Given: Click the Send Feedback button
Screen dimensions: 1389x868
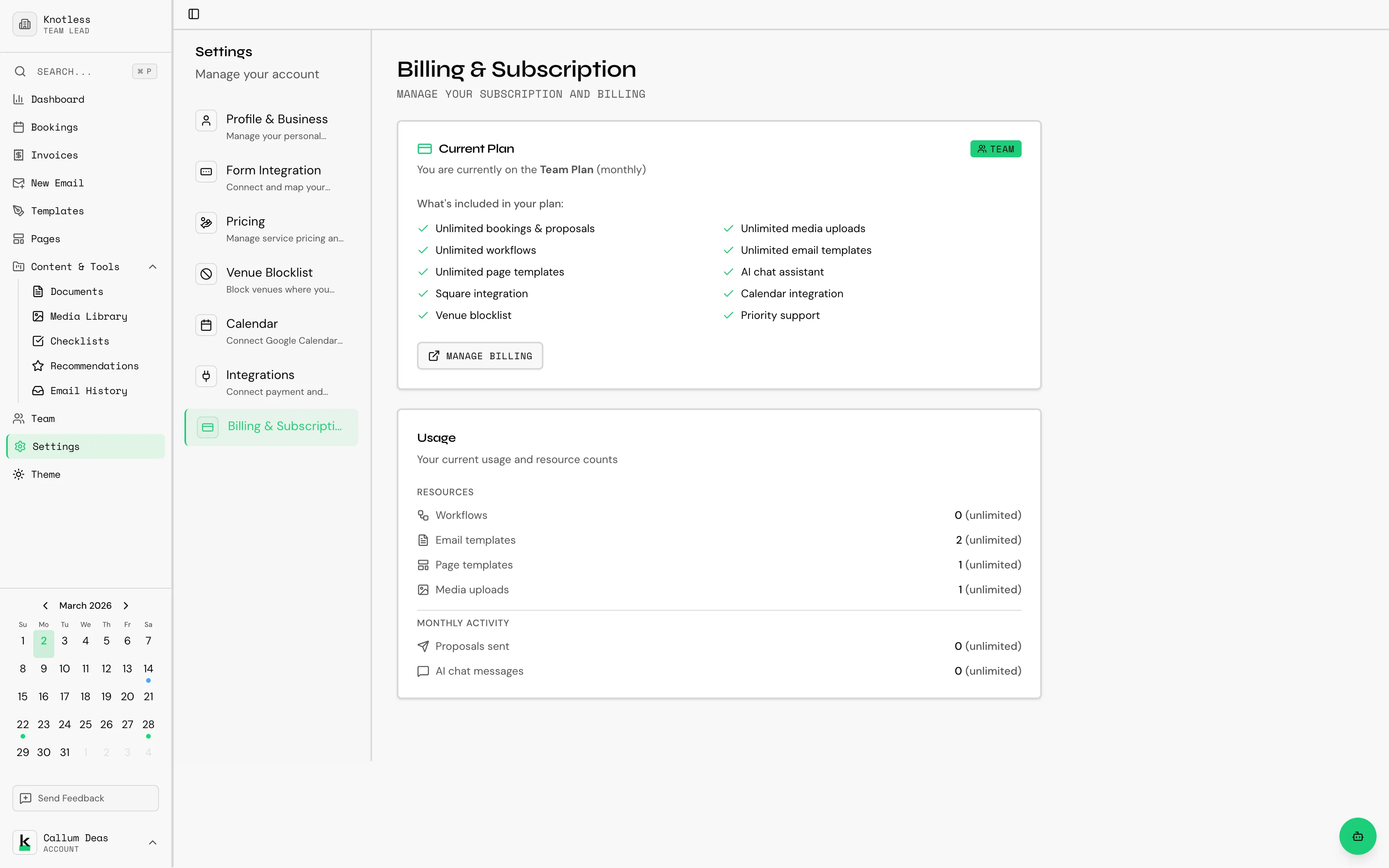Looking at the screenshot, I should click(84, 797).
